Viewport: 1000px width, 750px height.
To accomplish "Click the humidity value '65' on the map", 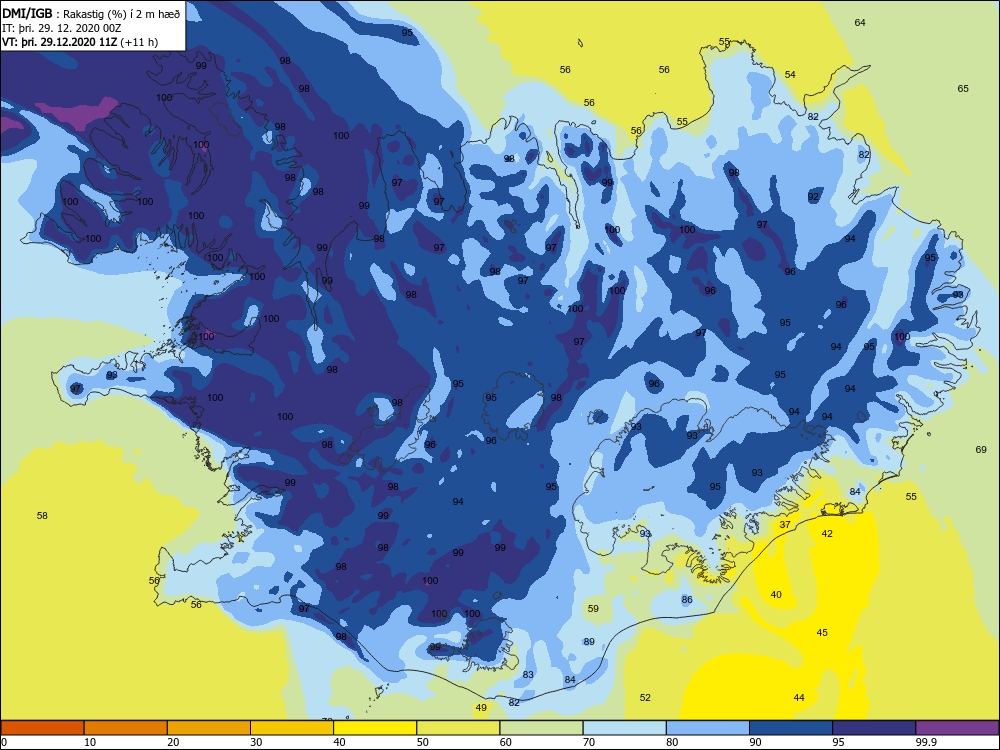I will point(963,89).
